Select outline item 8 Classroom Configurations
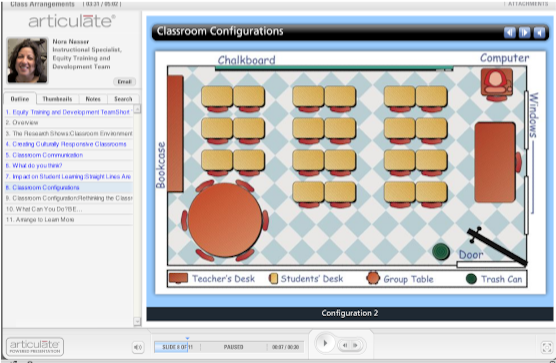 68,187
